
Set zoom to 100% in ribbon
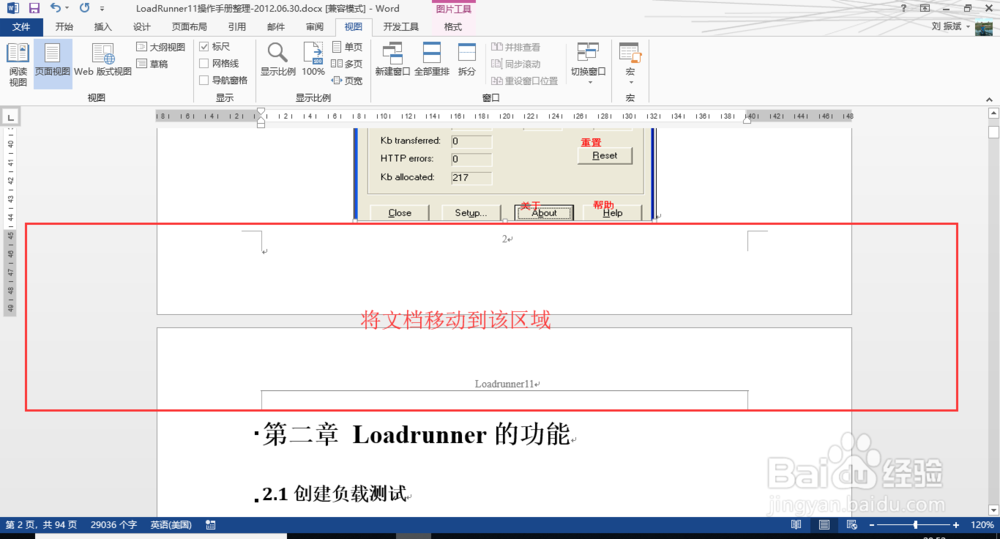coord(313,59)
